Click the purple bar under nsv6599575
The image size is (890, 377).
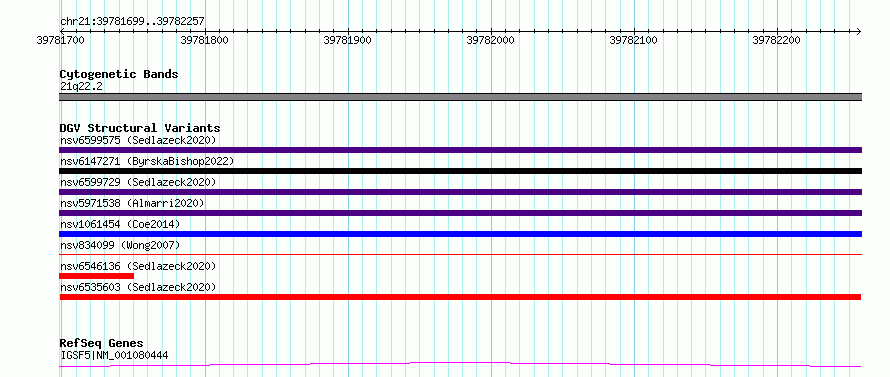[460, 150]
